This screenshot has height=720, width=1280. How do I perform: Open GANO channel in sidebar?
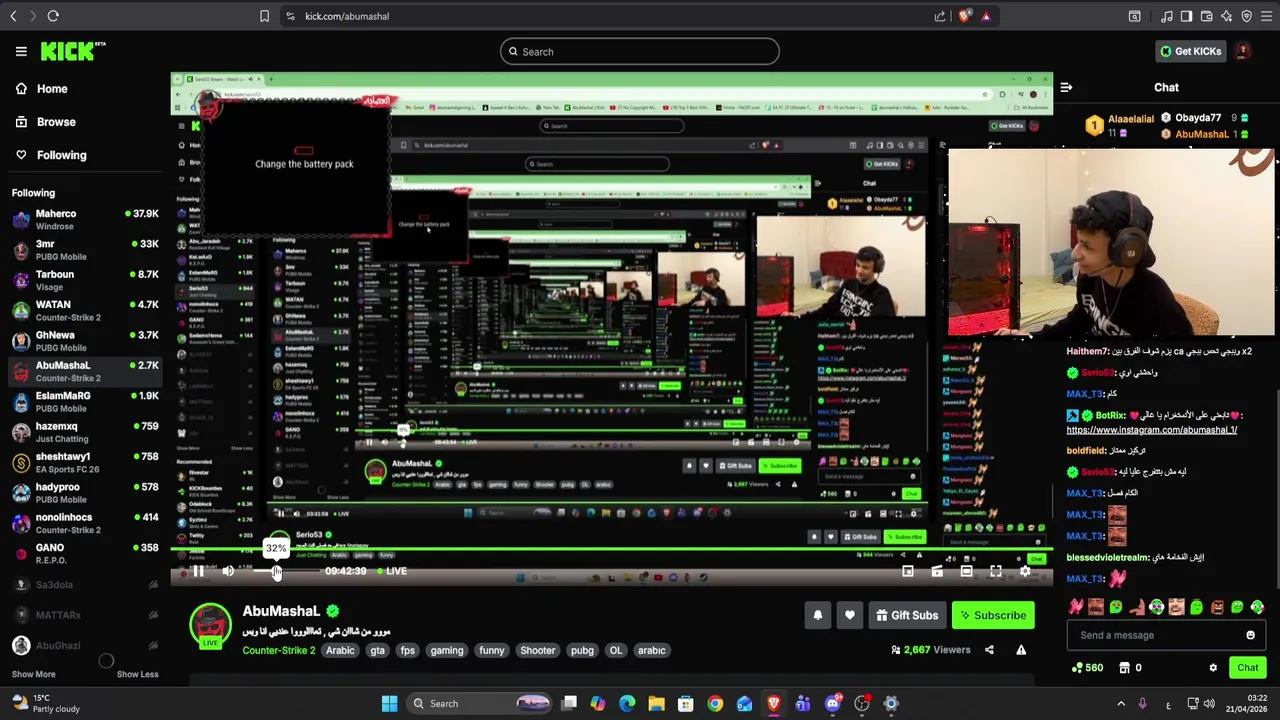pos(85,553)
